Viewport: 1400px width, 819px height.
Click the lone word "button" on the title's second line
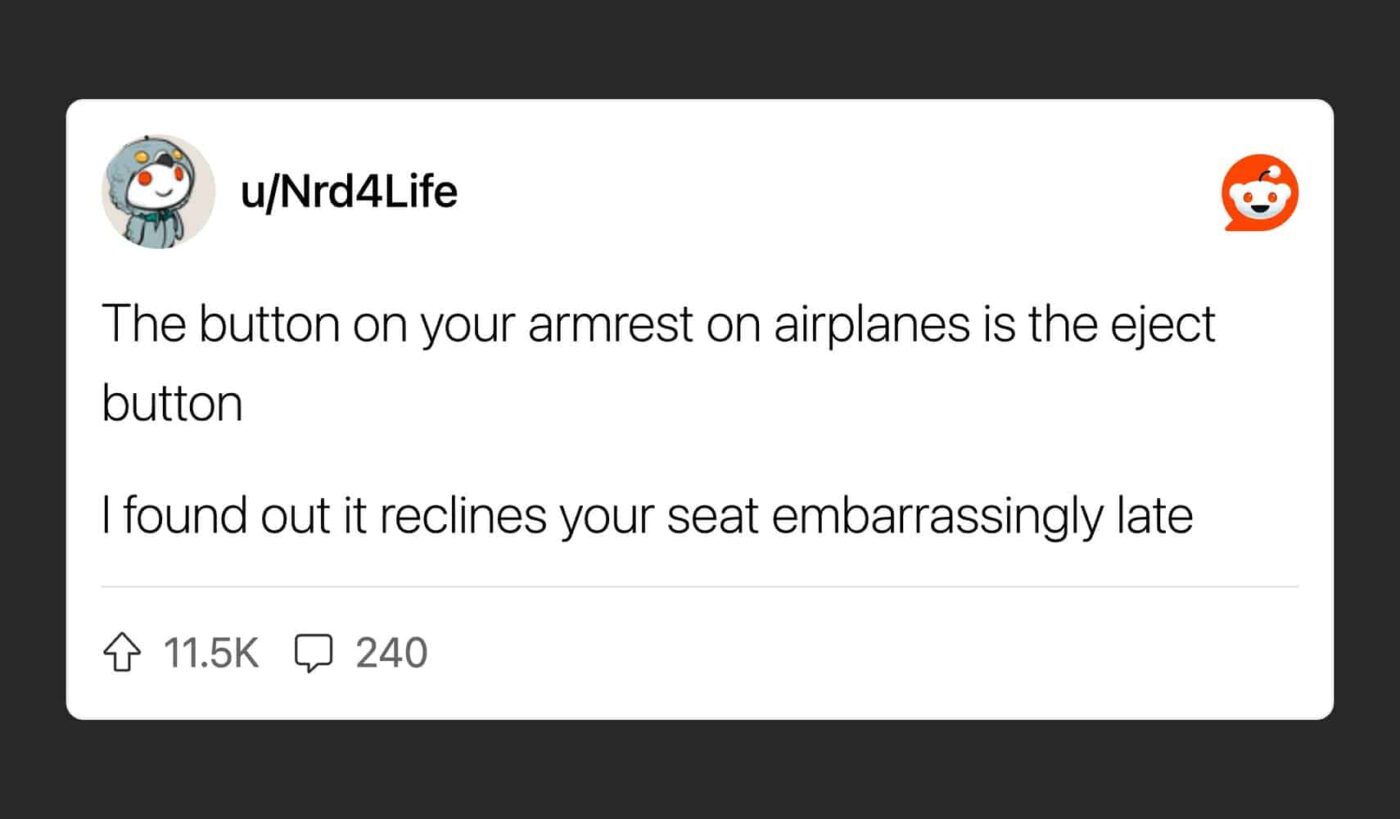[172, 404]
